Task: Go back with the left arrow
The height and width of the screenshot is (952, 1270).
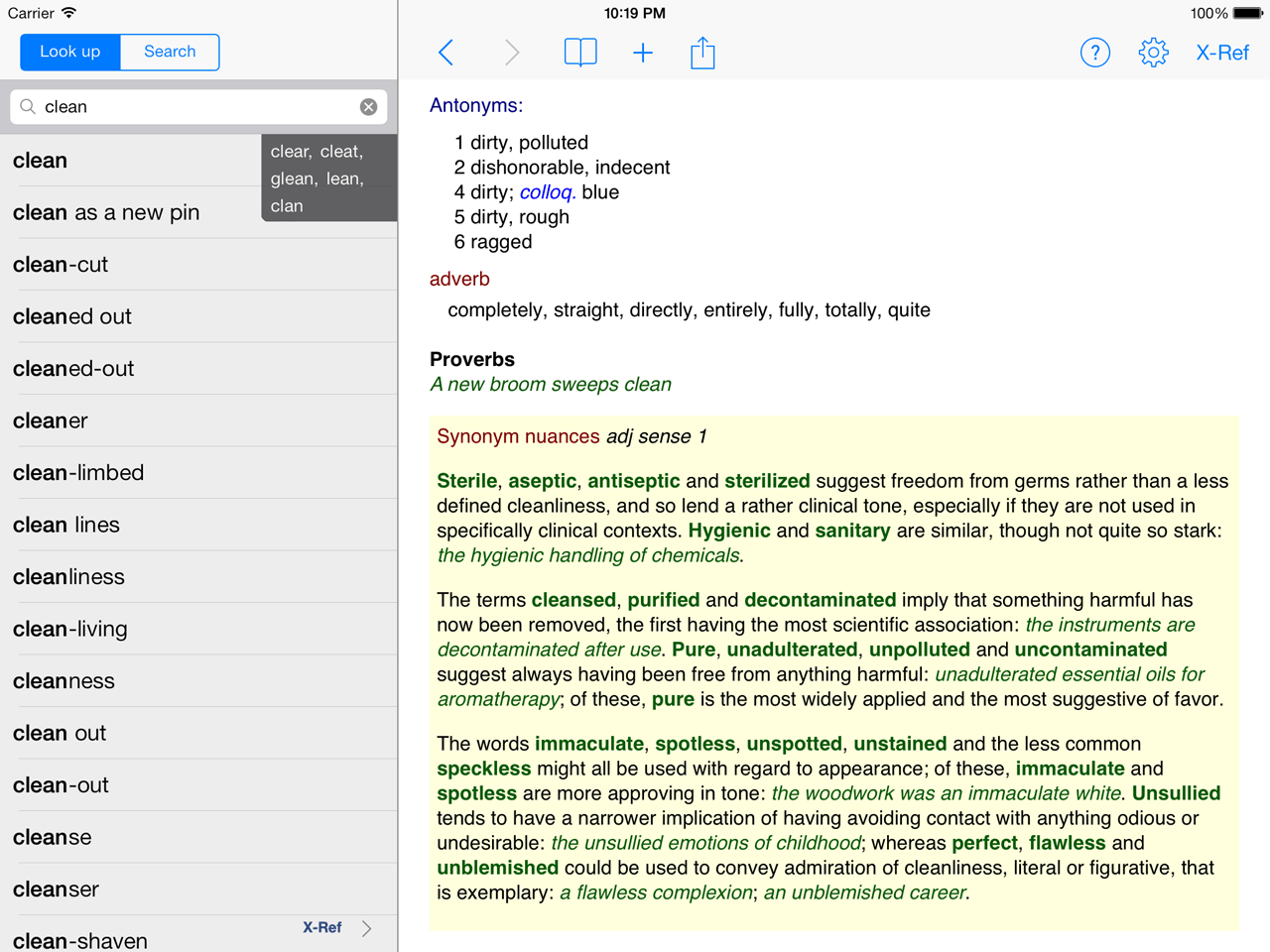Action: (x=445, y=53)
